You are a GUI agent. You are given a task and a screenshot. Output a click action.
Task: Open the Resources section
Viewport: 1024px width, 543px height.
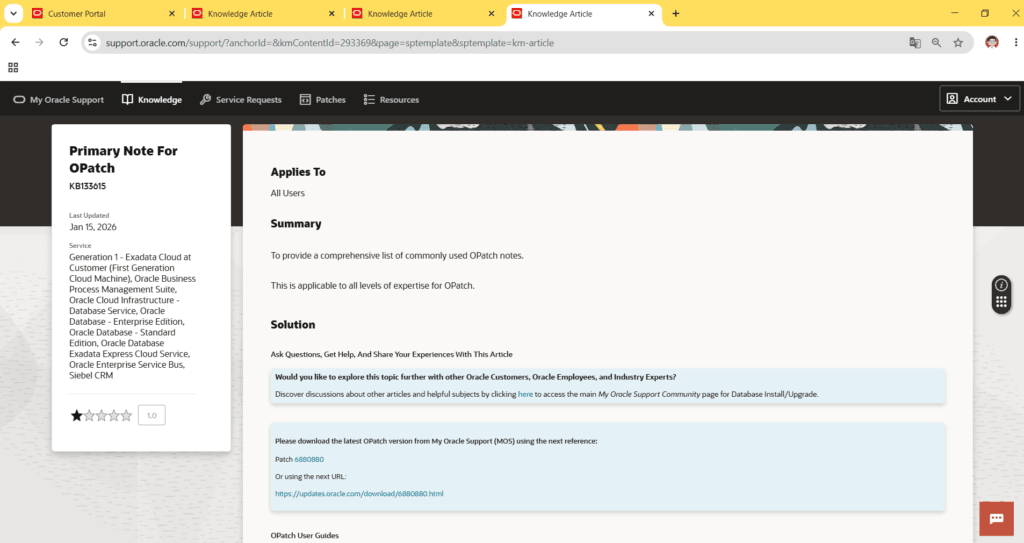391,99
